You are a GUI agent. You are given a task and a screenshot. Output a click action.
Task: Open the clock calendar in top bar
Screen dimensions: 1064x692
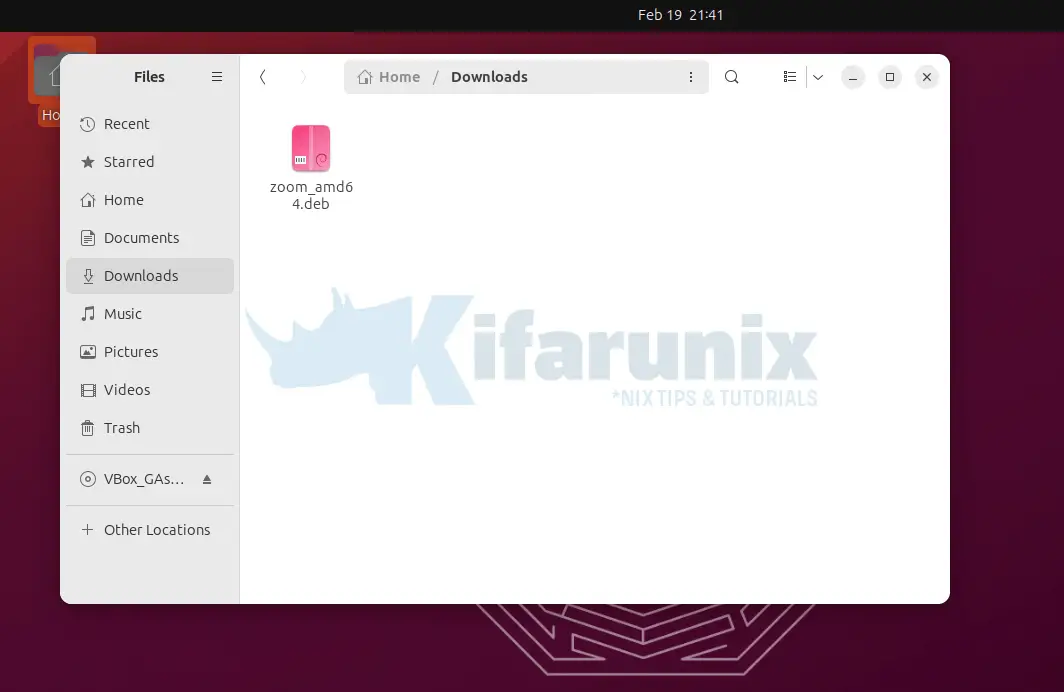(x=680, y=15)
